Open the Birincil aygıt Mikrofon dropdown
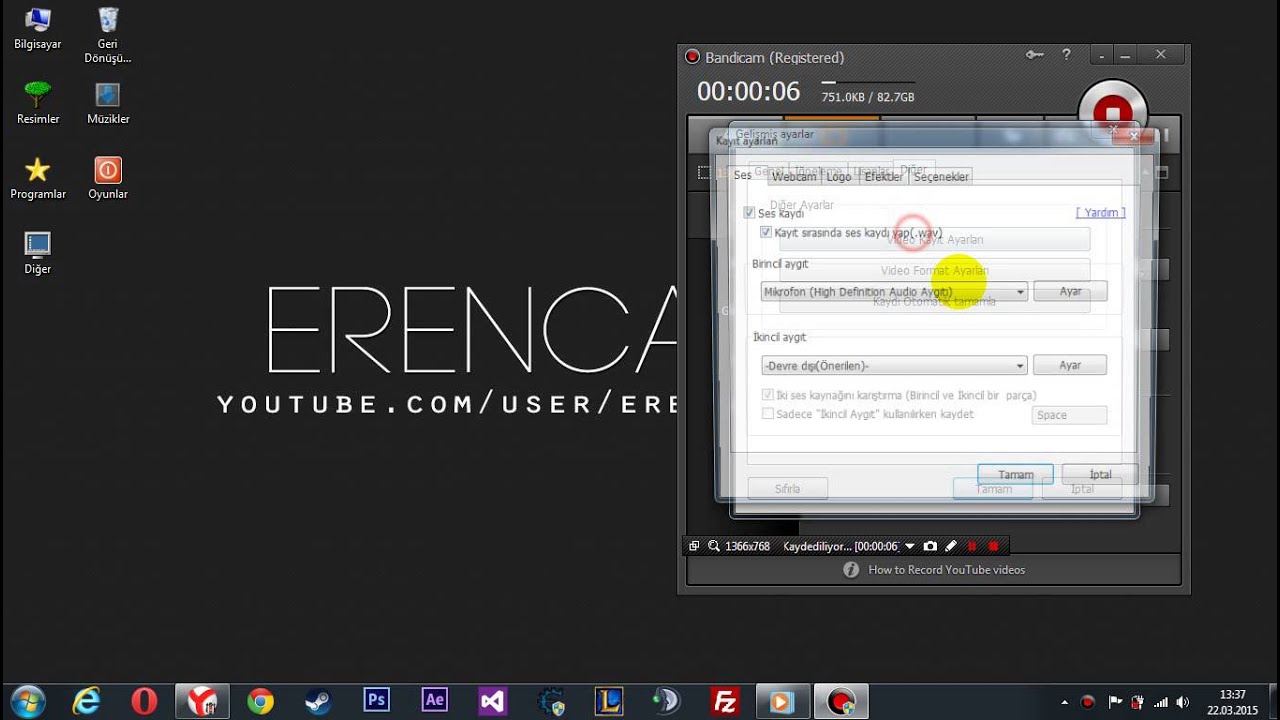Screen dimensions: 1280x720 click(894, 292)
